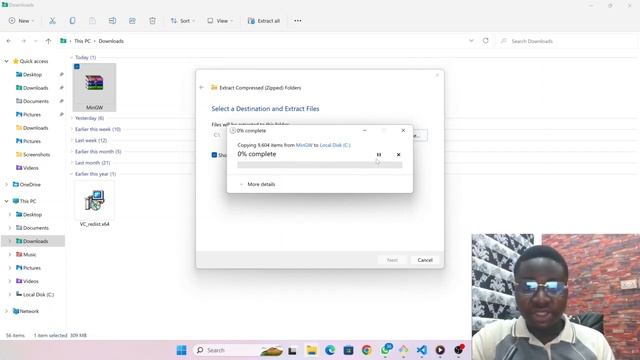Click the Paste icon in toolbar

[x=92, y=21]
